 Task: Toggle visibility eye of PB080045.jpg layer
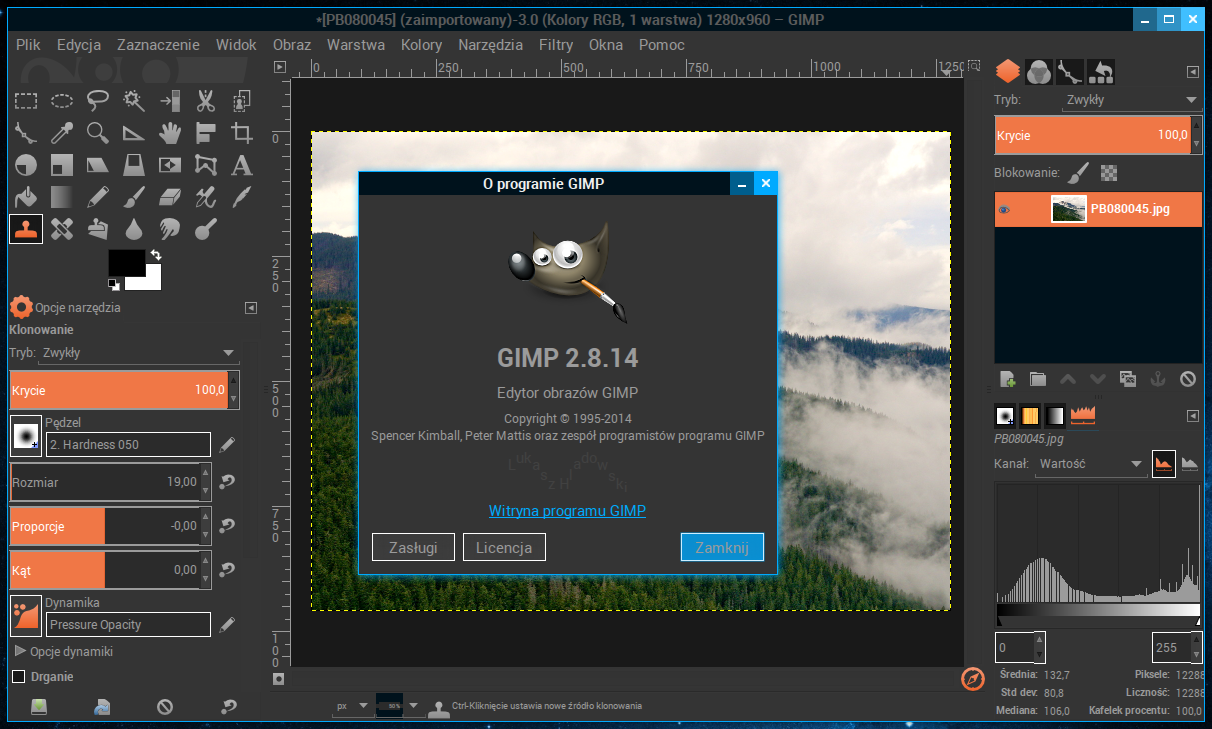click(x=1005, y=210)
